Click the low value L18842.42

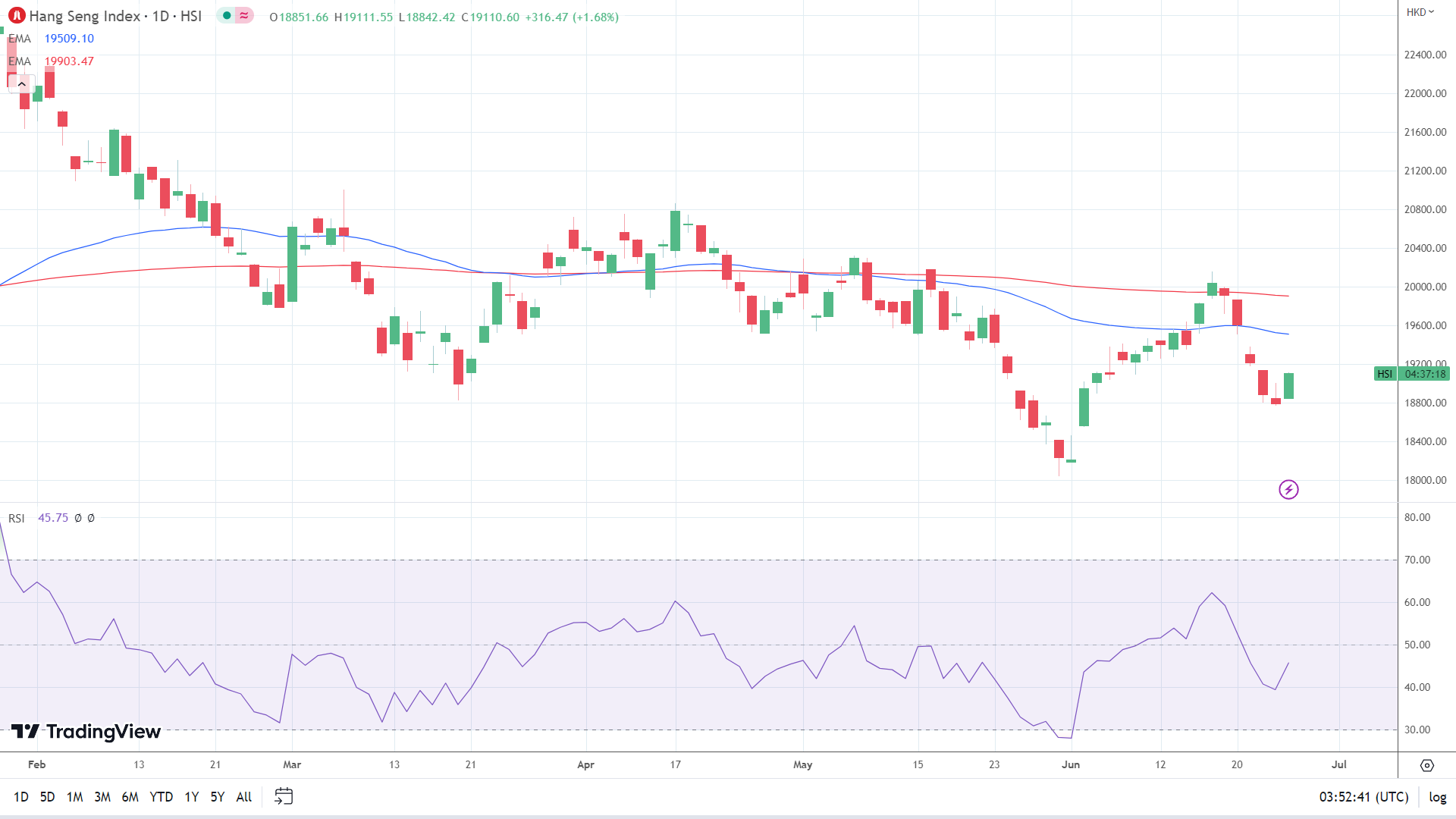pyautogui.click(x=426, y=17)
